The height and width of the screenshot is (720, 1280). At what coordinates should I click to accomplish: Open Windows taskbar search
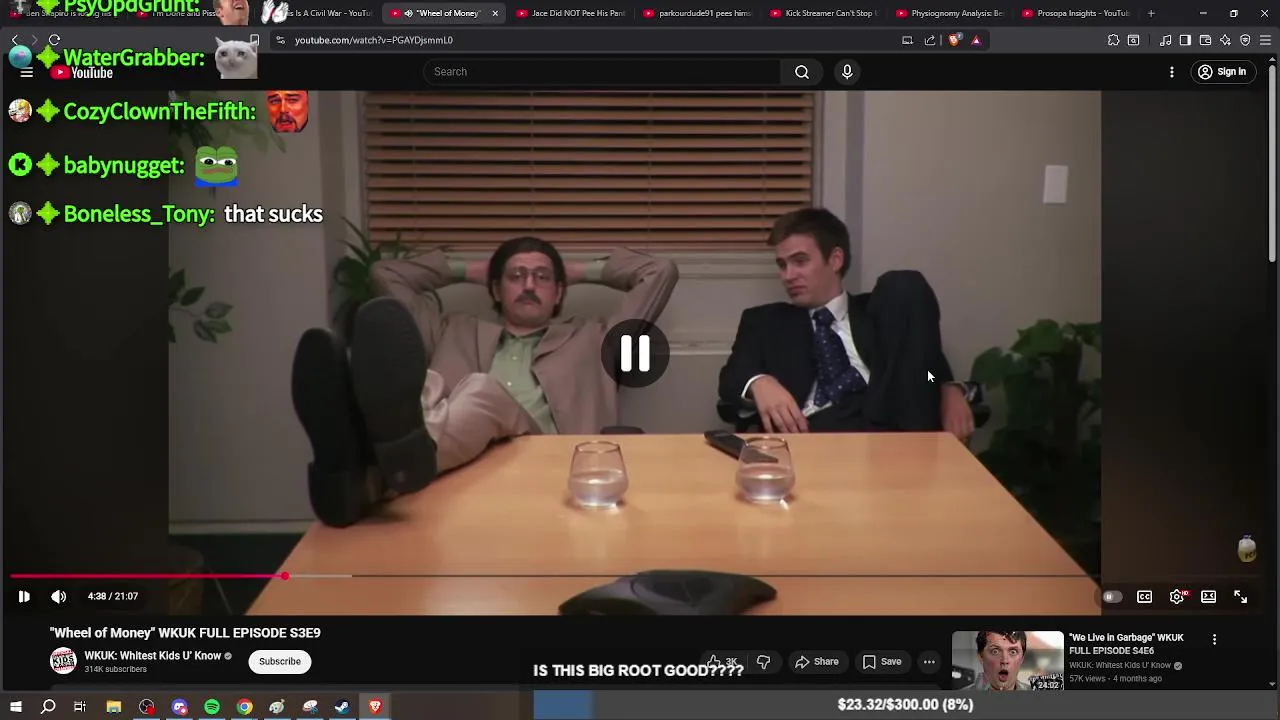[48, 707]
